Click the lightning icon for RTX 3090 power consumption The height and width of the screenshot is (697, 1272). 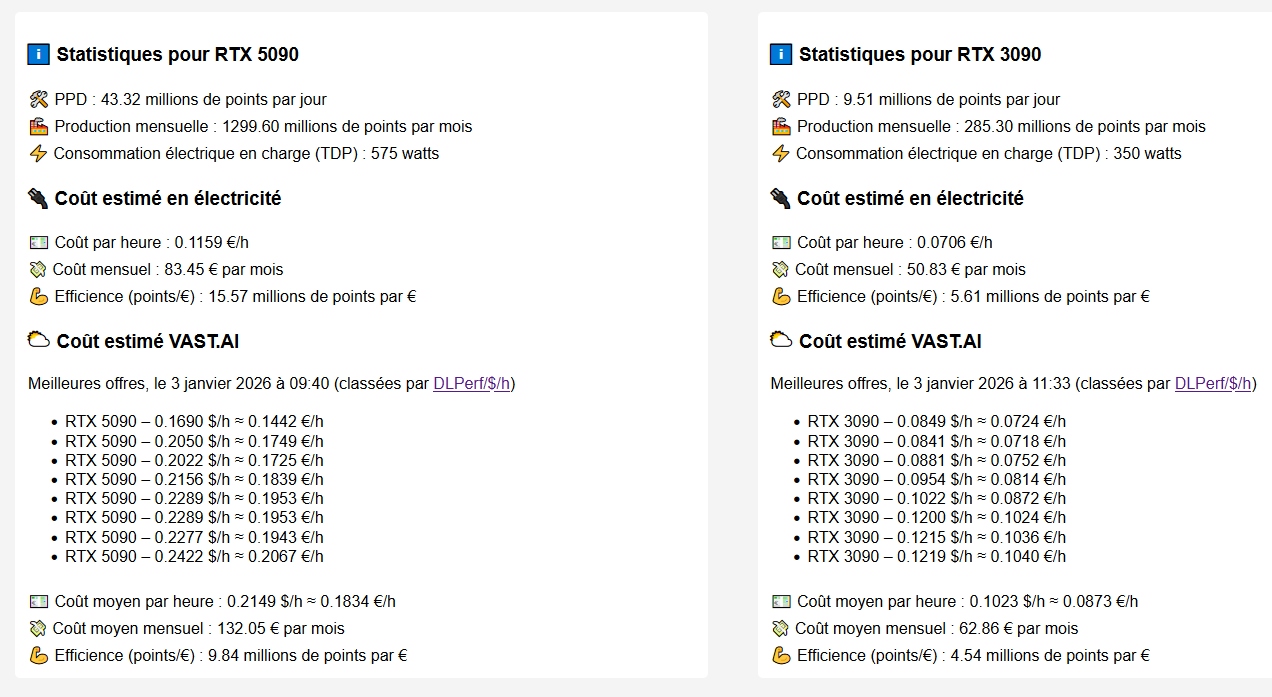[780, 153]
